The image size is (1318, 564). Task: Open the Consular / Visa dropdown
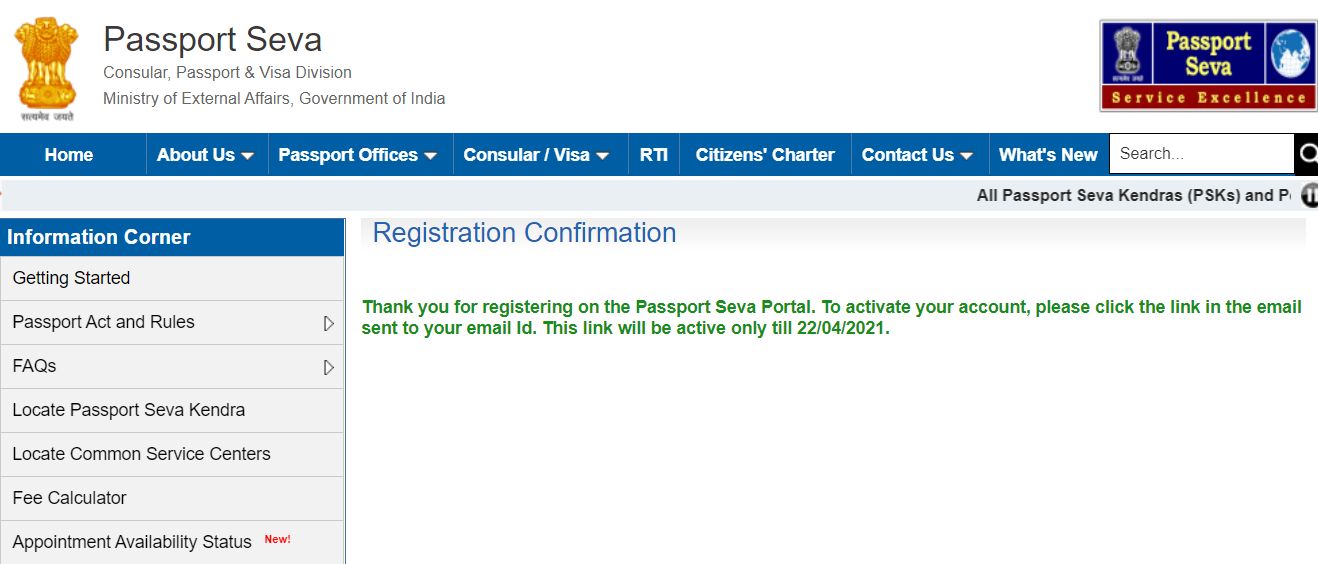click(537, 155)
